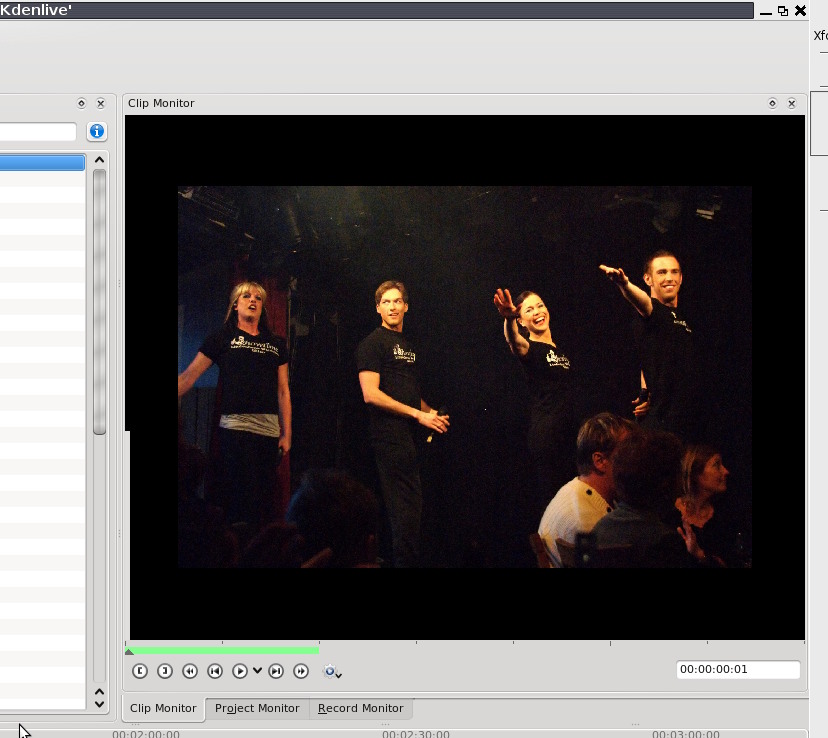
Task: Click the rewind playback button
Action: coord(190,671)
